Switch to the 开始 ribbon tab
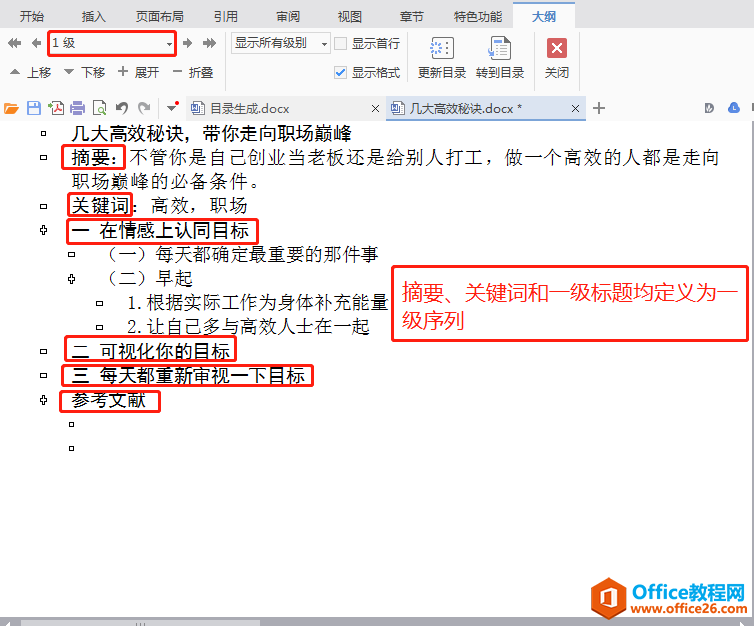The width and height of the screenshot is (754, 626). click(x=32, y=17)
